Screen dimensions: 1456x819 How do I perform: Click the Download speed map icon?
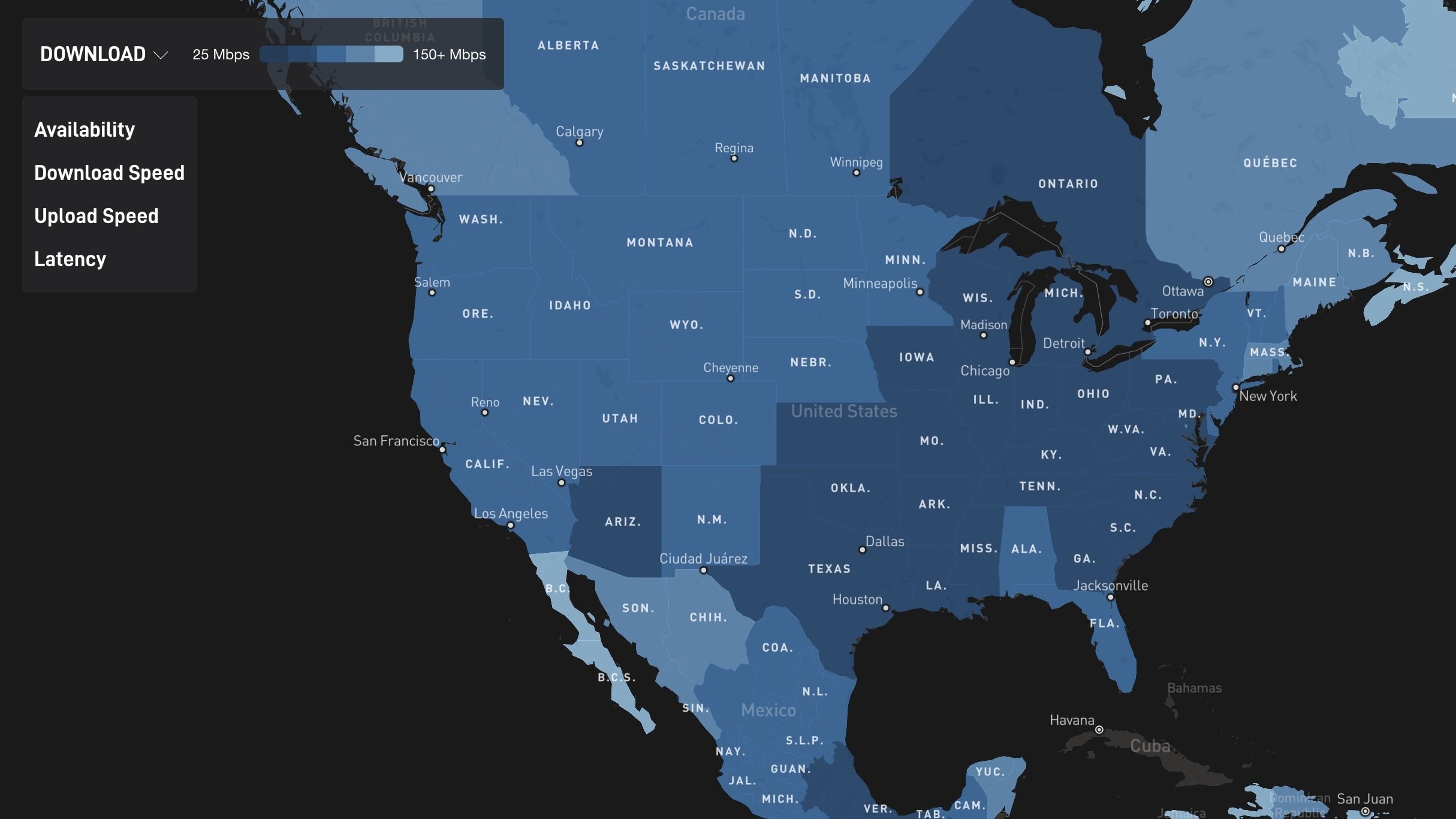pos(108,172)
